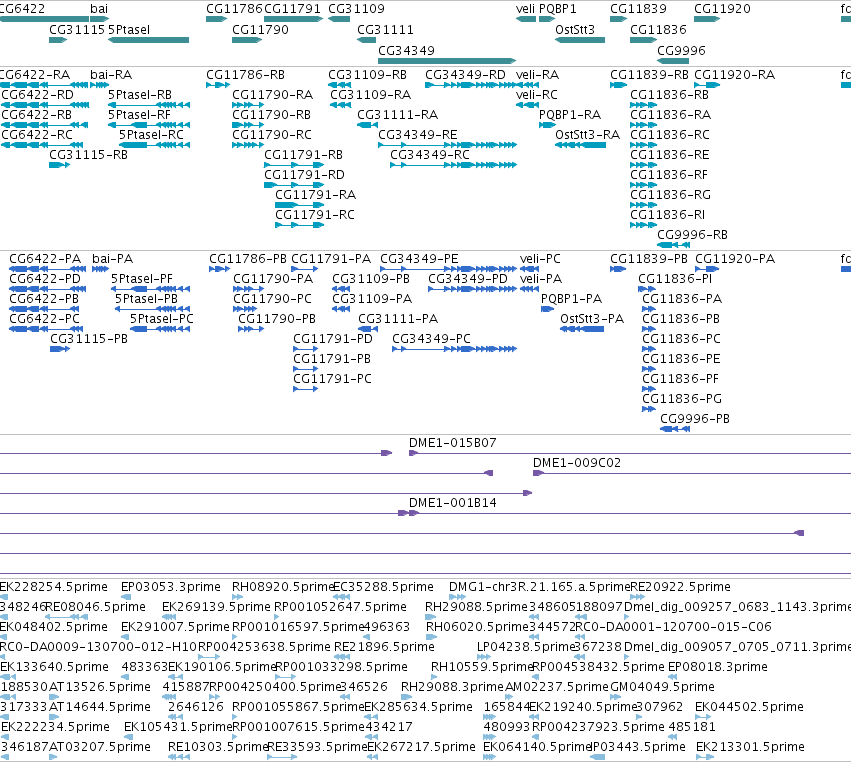Viewport: 851px width, 762px height.
Task: Click the EK133640.5prime EST label
Action: (x=54, y=666)
